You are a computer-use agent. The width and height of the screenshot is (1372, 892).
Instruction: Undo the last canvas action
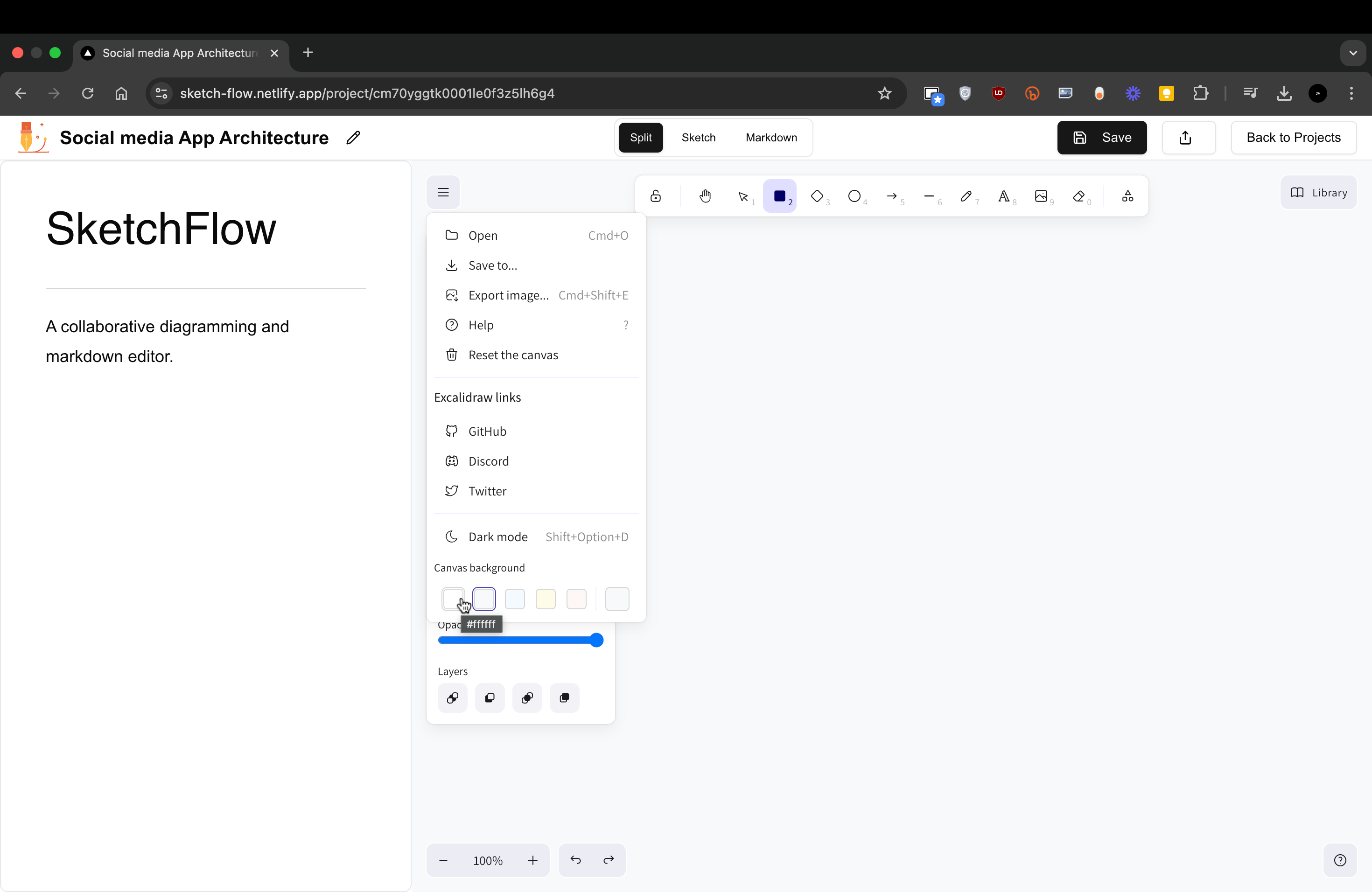[575, 860]
